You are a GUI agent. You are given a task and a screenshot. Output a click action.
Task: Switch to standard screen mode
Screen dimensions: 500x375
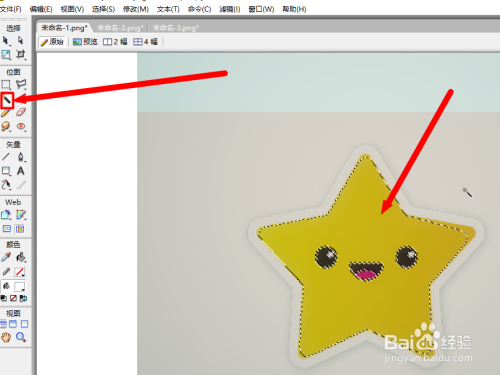(x=3, y=324)
